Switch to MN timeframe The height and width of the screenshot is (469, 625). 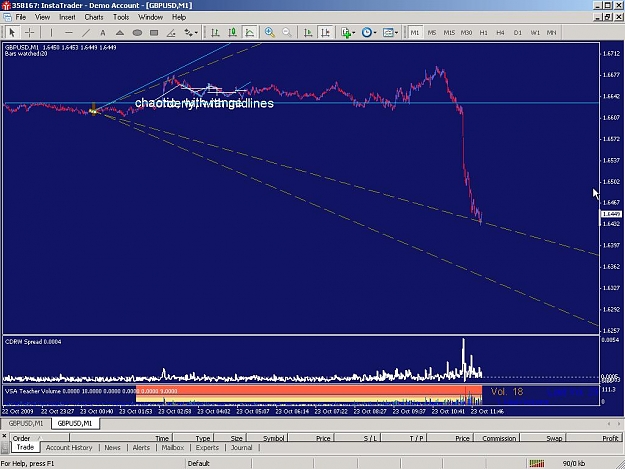551,33
